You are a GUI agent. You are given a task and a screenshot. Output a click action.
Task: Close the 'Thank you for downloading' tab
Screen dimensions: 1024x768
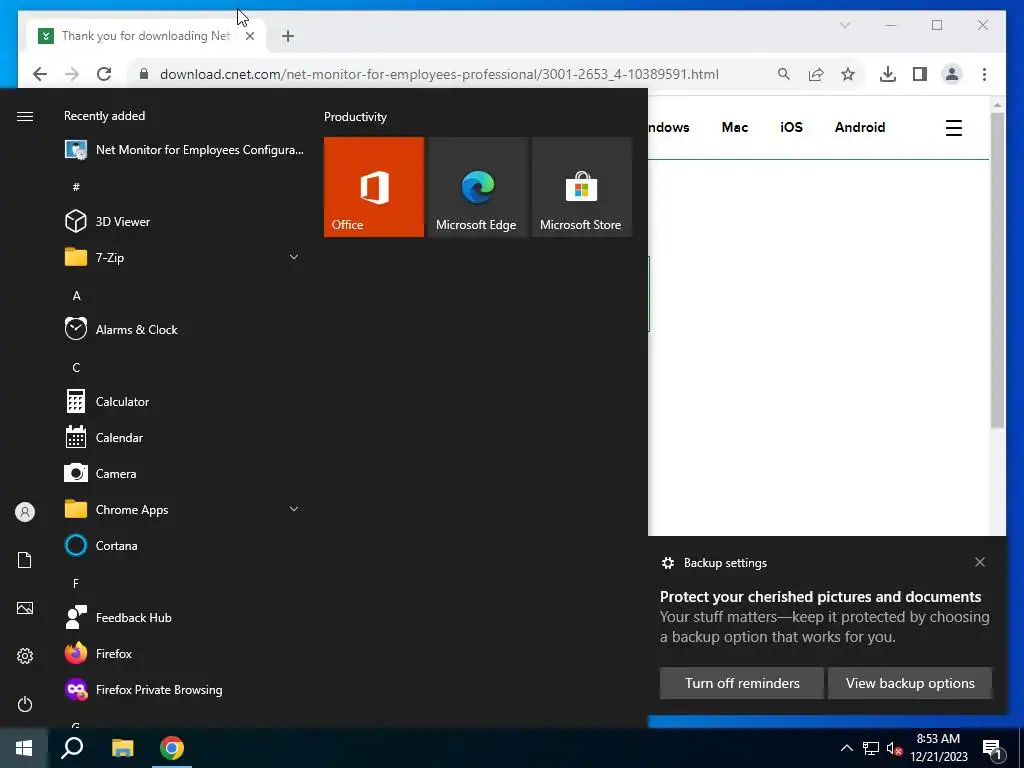[x=249, y=36]
